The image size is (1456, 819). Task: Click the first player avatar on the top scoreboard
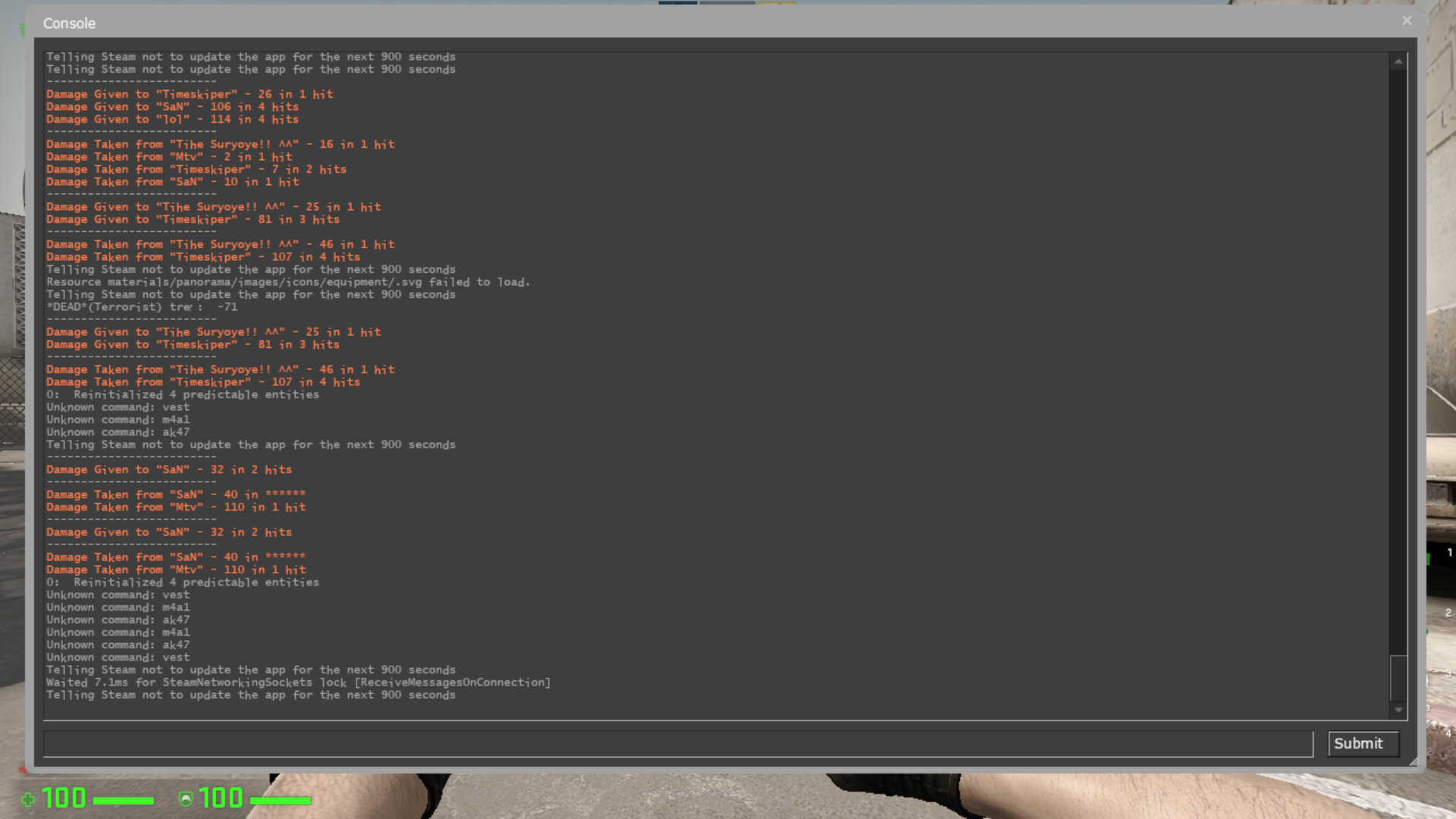click(677, 4)
